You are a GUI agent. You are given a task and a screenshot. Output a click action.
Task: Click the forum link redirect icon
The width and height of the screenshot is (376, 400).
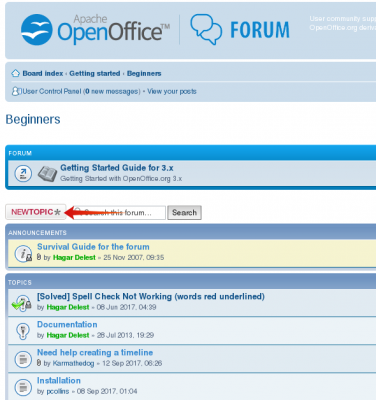pyautogui.click(x=23, y=173)
